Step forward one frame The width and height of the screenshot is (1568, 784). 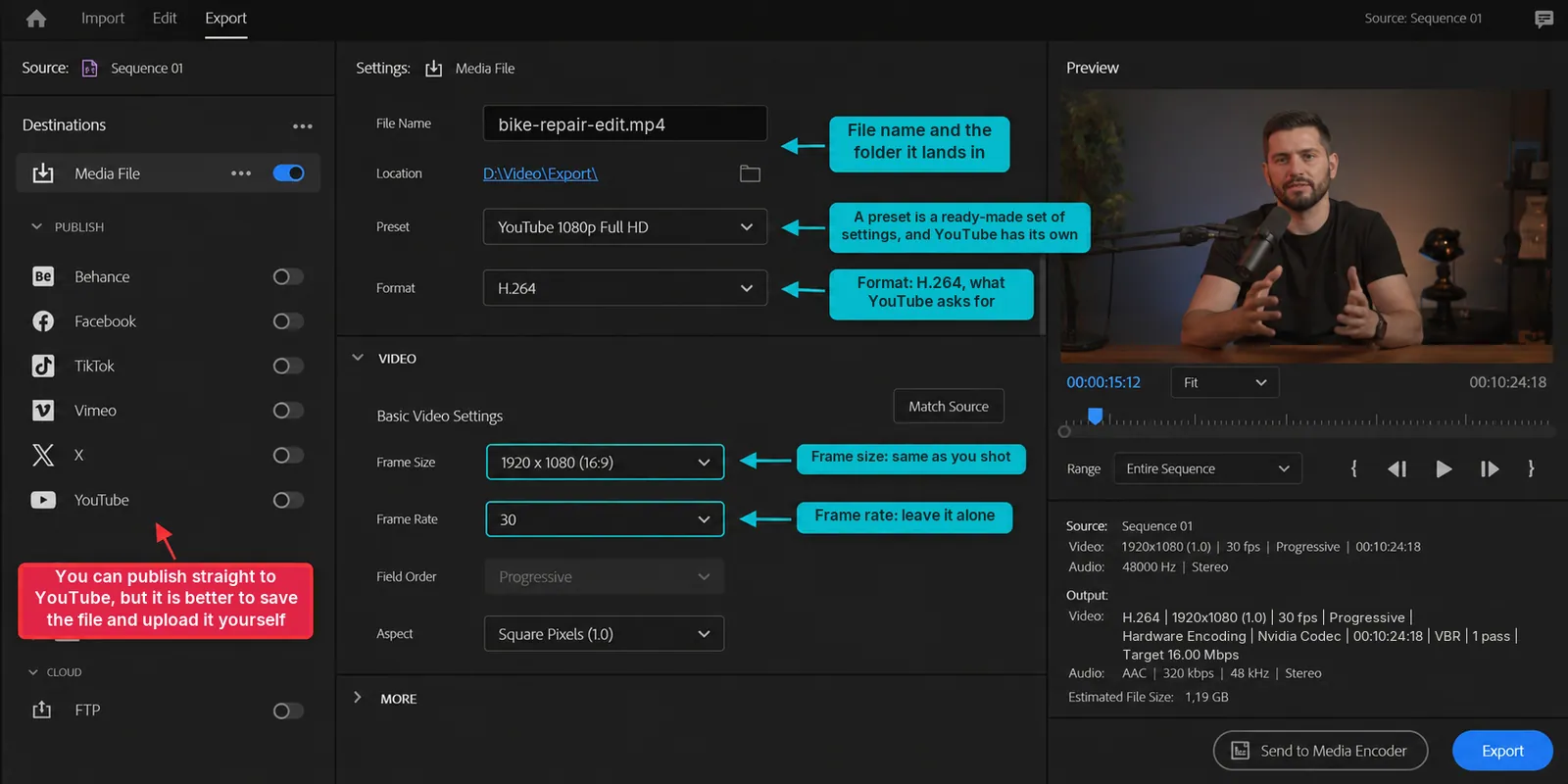tap(1490, 468)
